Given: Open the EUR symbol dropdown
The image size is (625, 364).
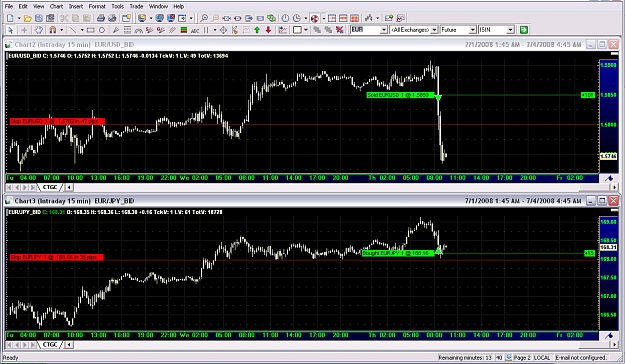Looking at the screenshot, I should pyautogui.click(x=384, y=30).
